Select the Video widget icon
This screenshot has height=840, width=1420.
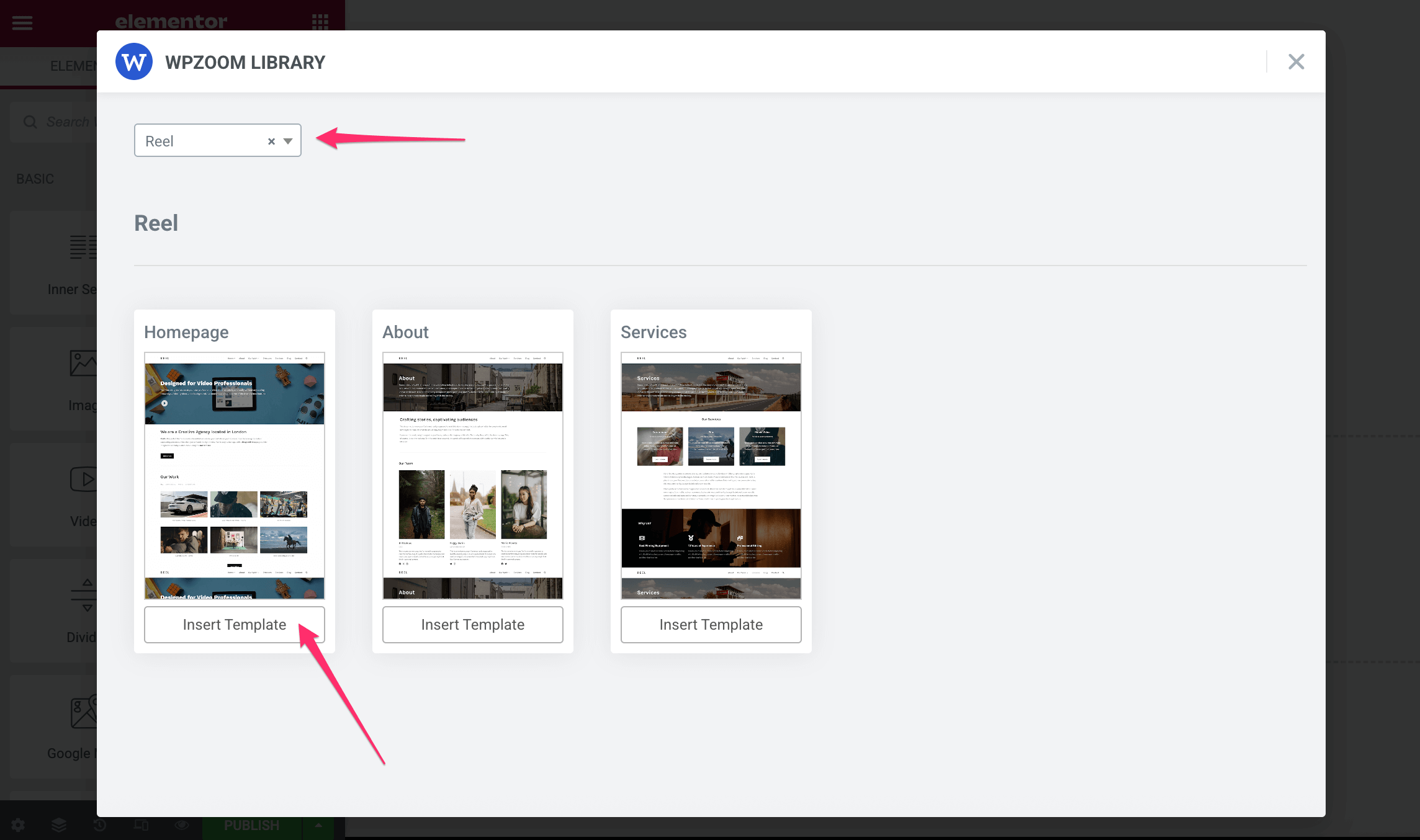84,480
